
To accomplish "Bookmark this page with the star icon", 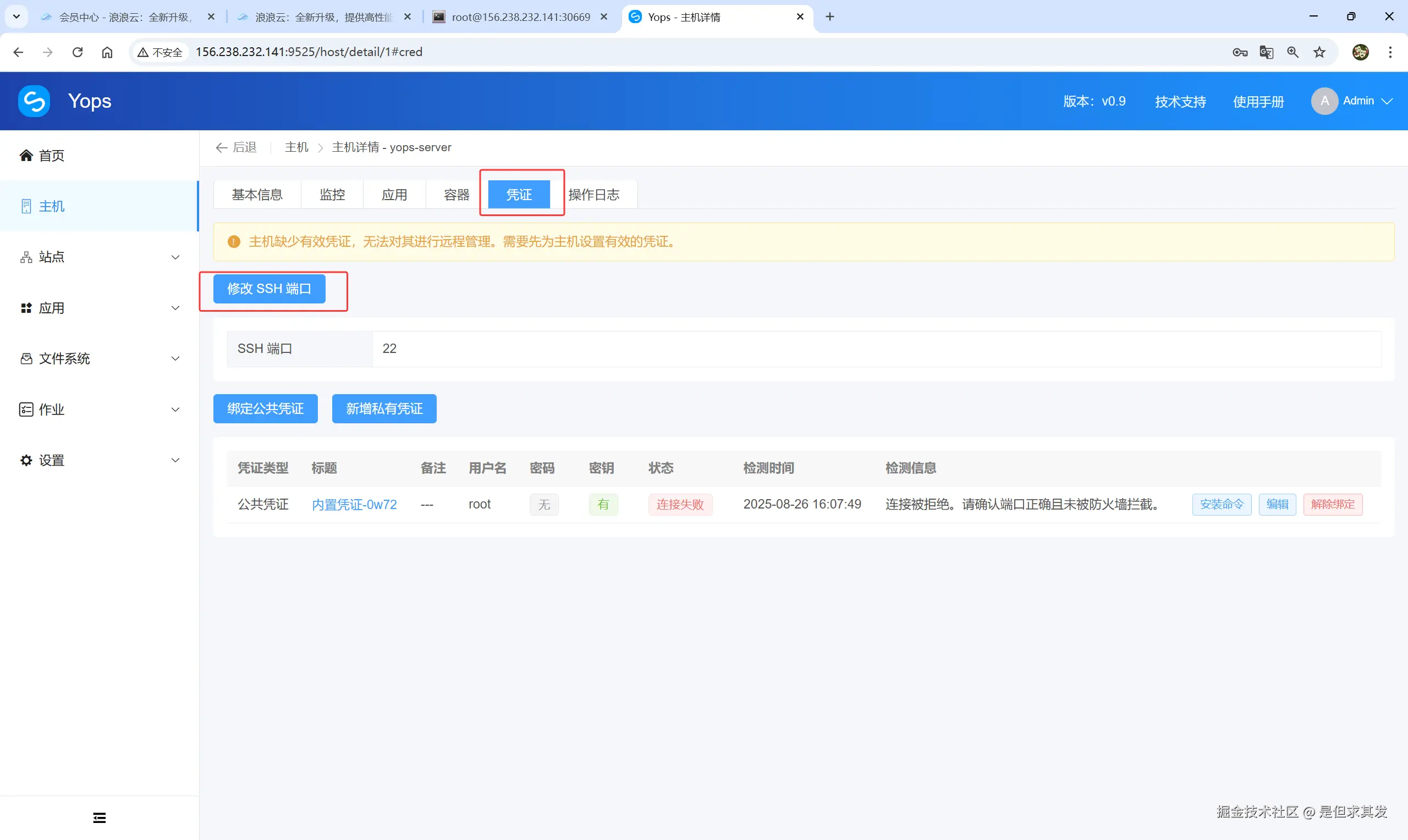I will (x=1319, y=52).
